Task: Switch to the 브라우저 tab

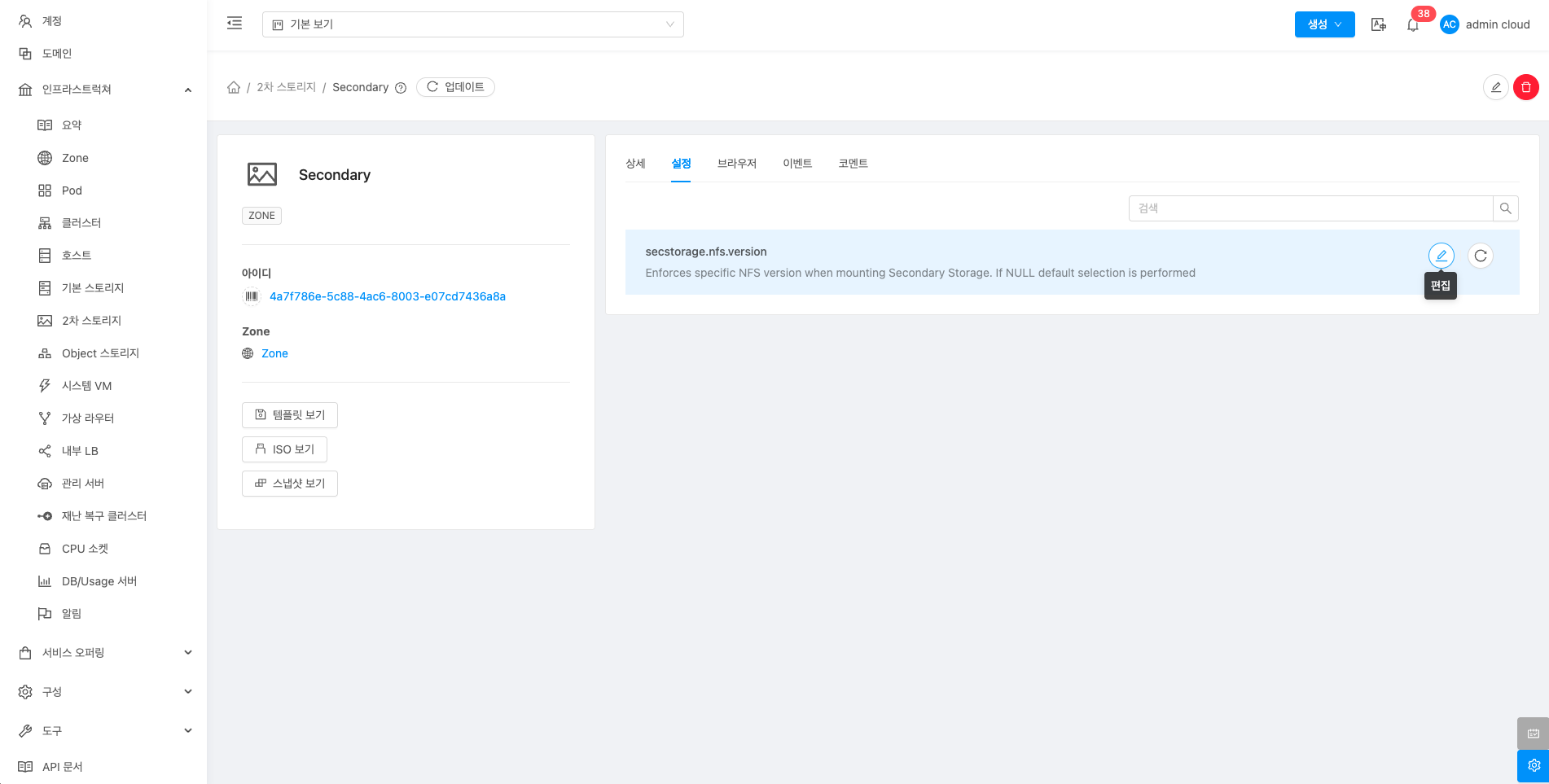Action: pos(736,164)
